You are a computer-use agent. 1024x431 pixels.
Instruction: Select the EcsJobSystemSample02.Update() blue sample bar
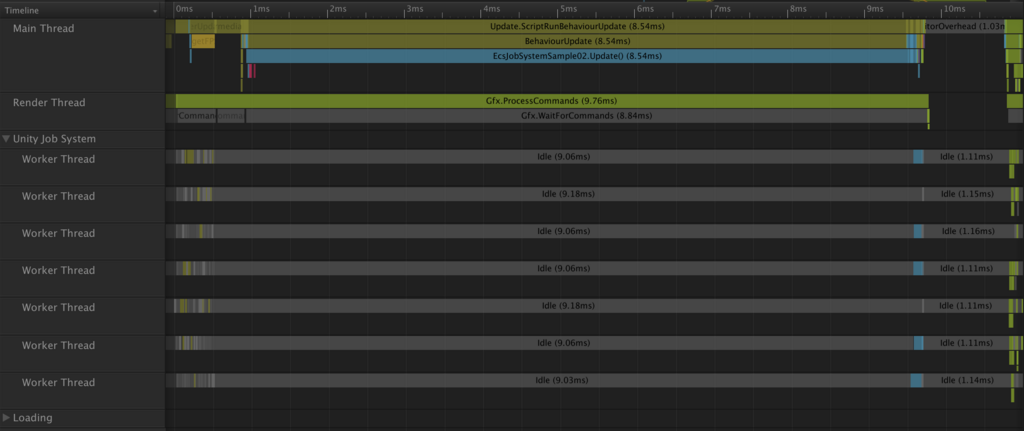[577, 56]
